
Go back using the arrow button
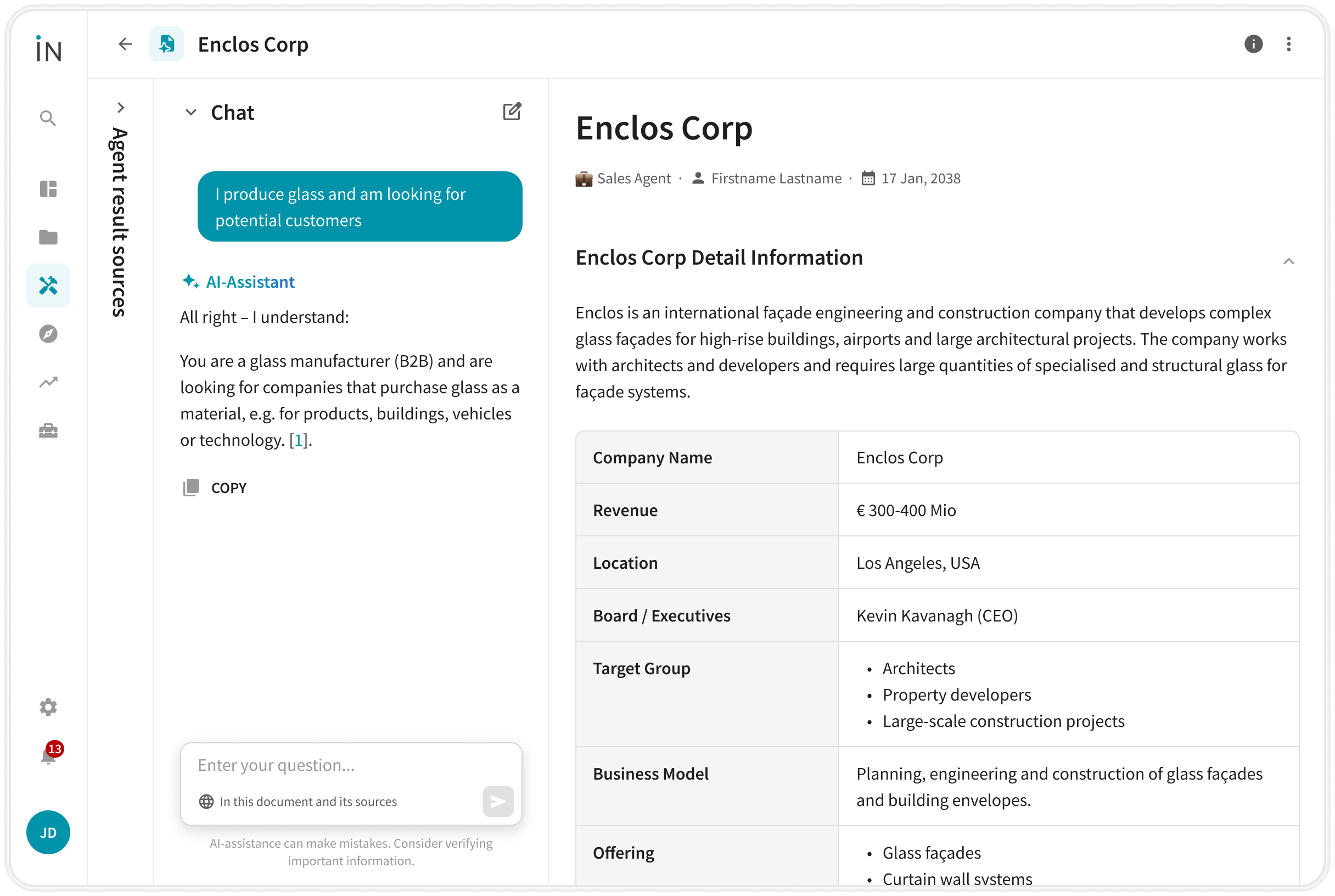pyautogui.click(x=125, y=44)
